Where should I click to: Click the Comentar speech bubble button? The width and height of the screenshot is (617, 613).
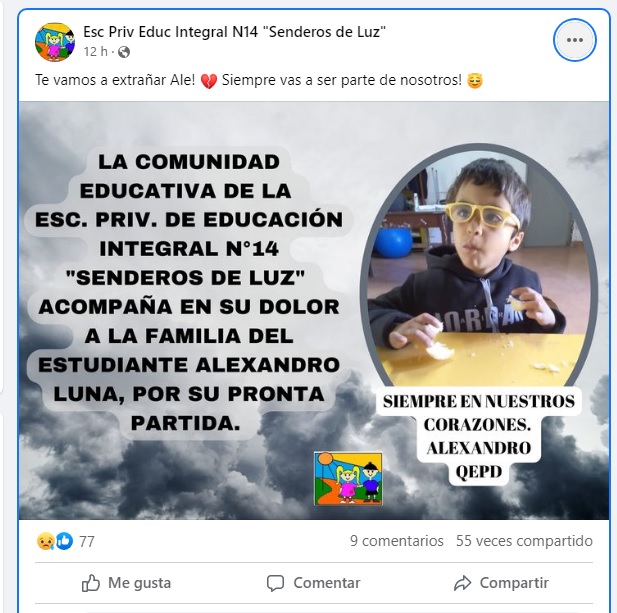314,583
